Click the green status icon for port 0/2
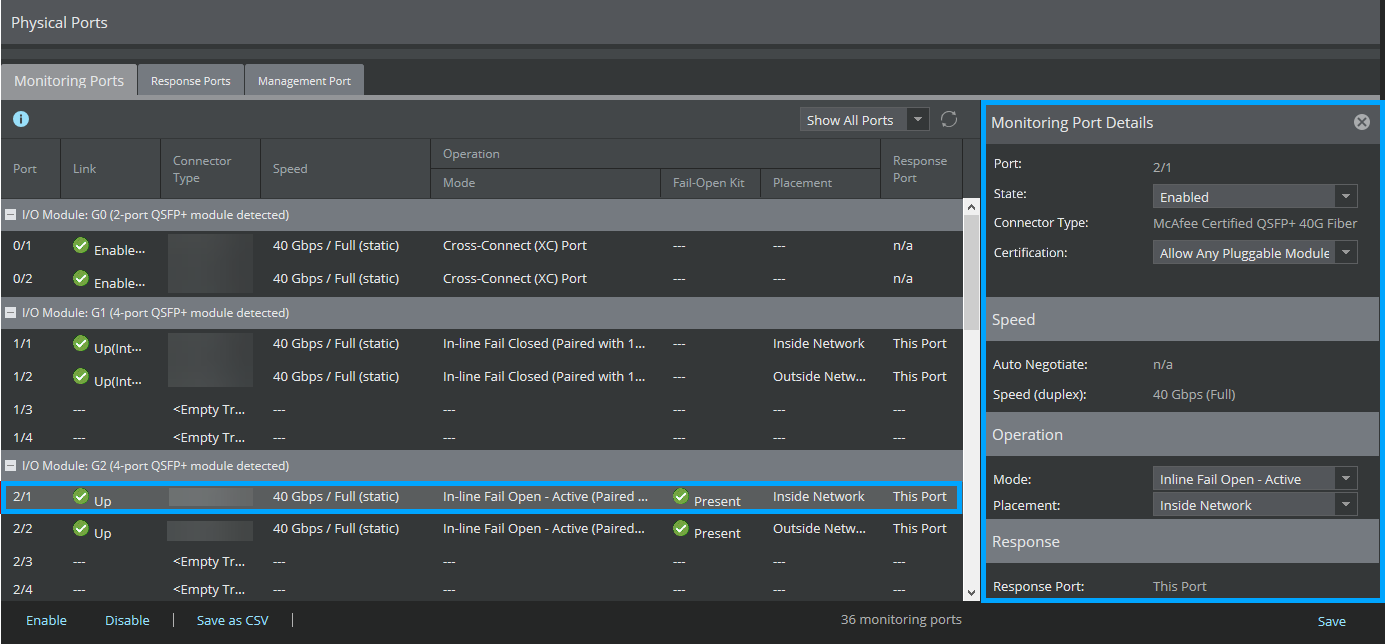Image resolution: width=1385 pixels, height=644 pixels. (x=81, y=279)
